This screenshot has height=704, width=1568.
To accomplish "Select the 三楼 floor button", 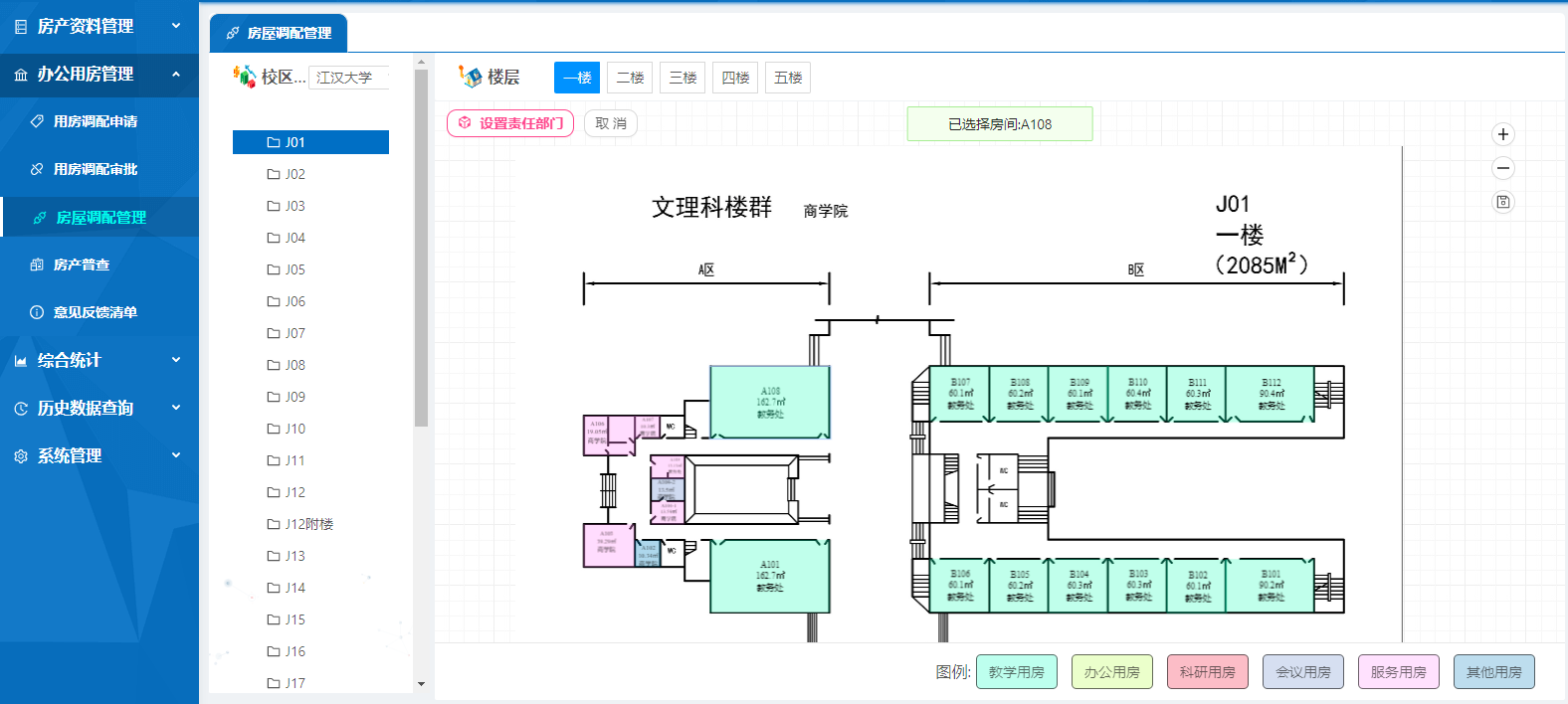I will tap(683, 78).
